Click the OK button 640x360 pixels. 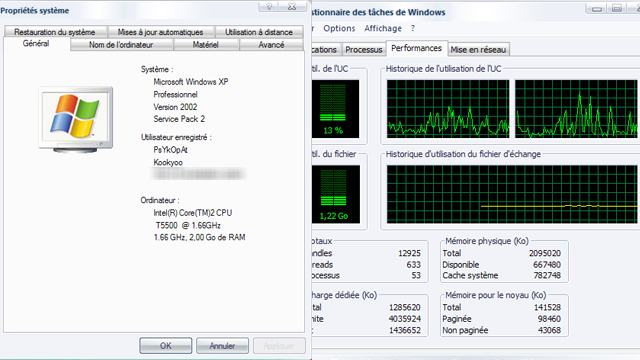click(165, 346)
